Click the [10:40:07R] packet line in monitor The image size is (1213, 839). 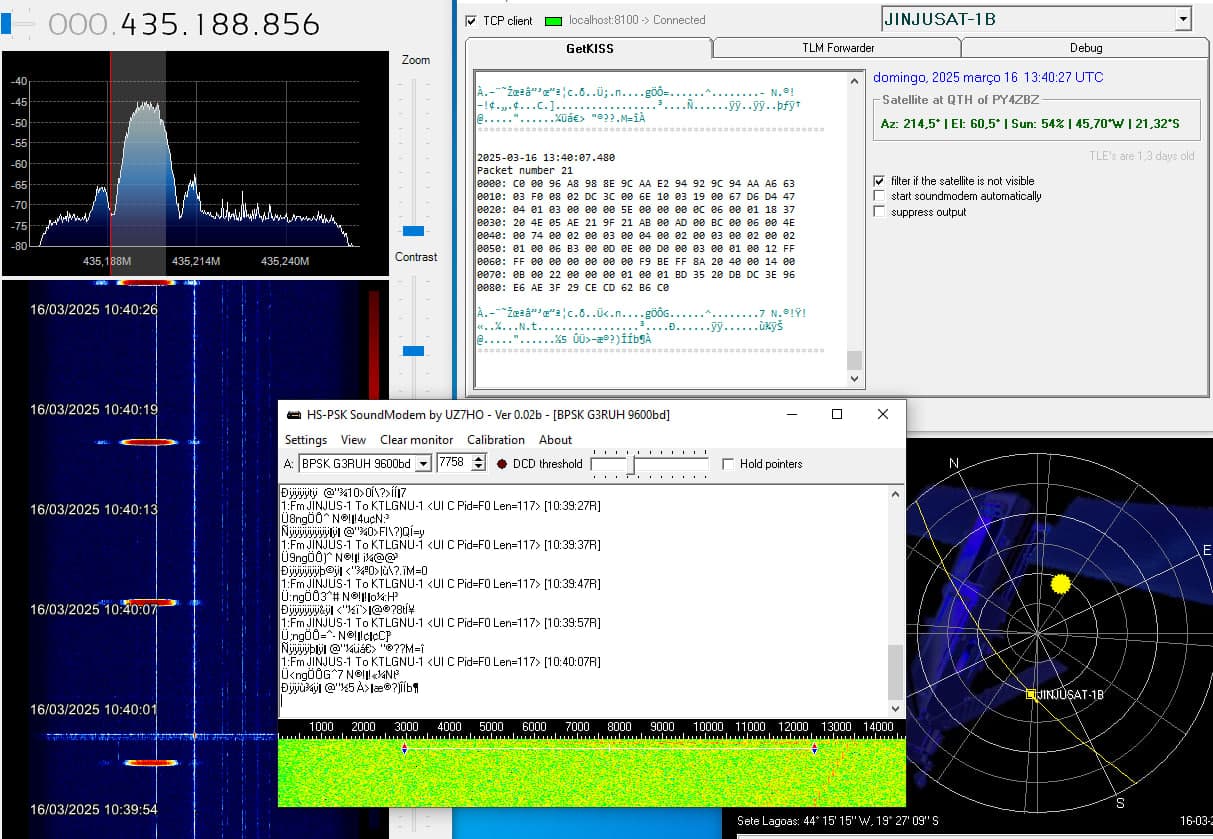(440, 662)
